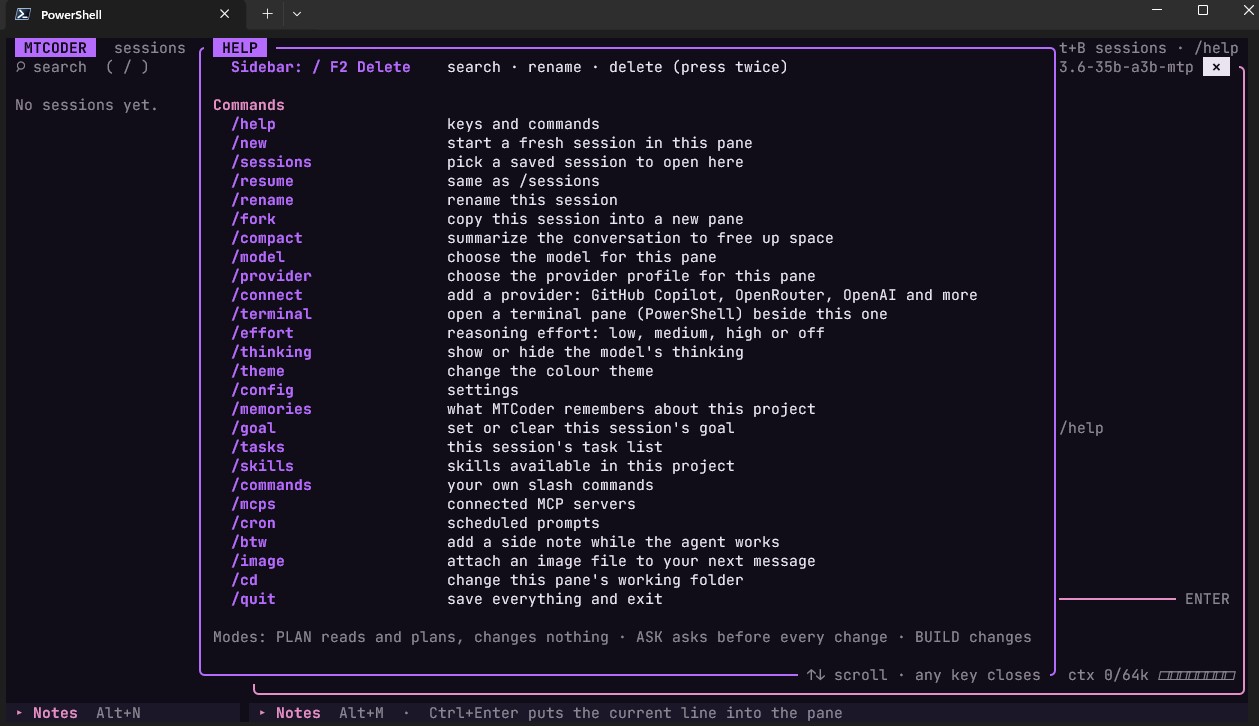Expand the bottom Notes panel Alt+M
Image resolution: width=1259 pixels, height=726 pixels.
(x=321, y=713)
